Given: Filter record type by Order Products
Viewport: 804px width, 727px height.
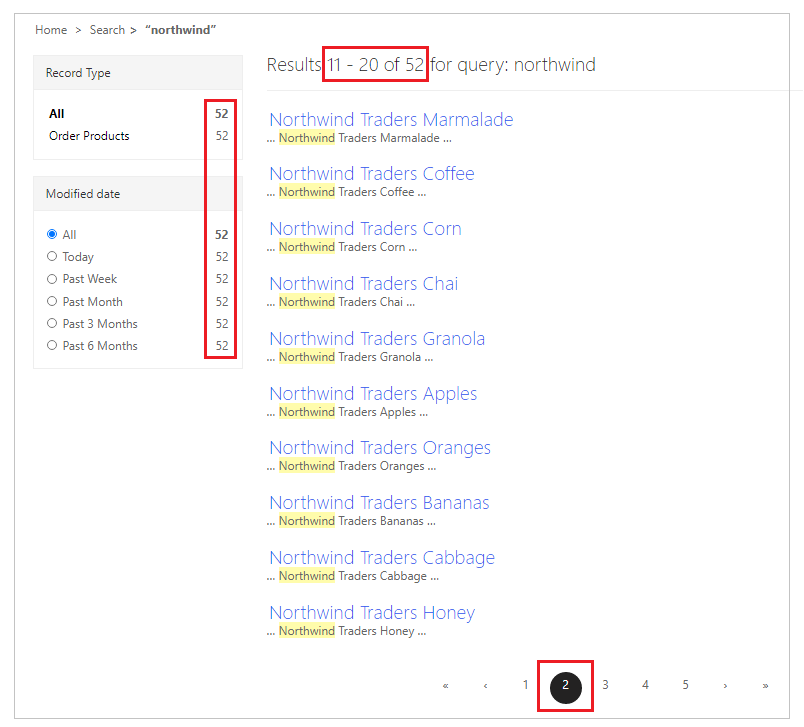Looking at the screenshot, I should pyautogui.click(x=89, y=136).
